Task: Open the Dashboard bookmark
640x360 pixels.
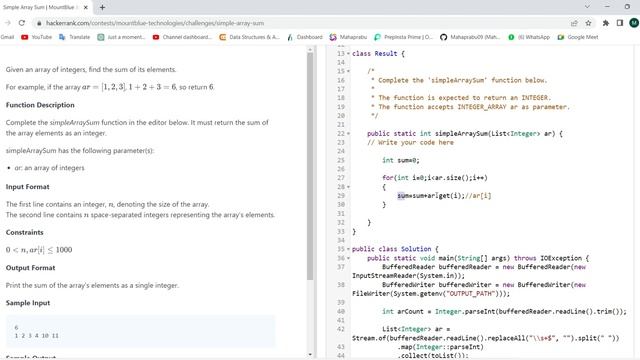Action: 305,37
